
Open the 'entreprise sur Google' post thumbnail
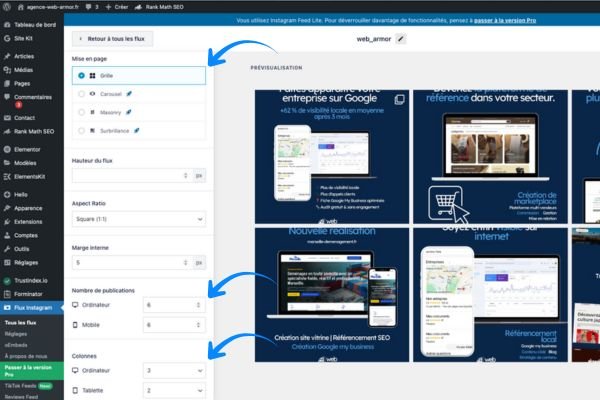point(332,157)
